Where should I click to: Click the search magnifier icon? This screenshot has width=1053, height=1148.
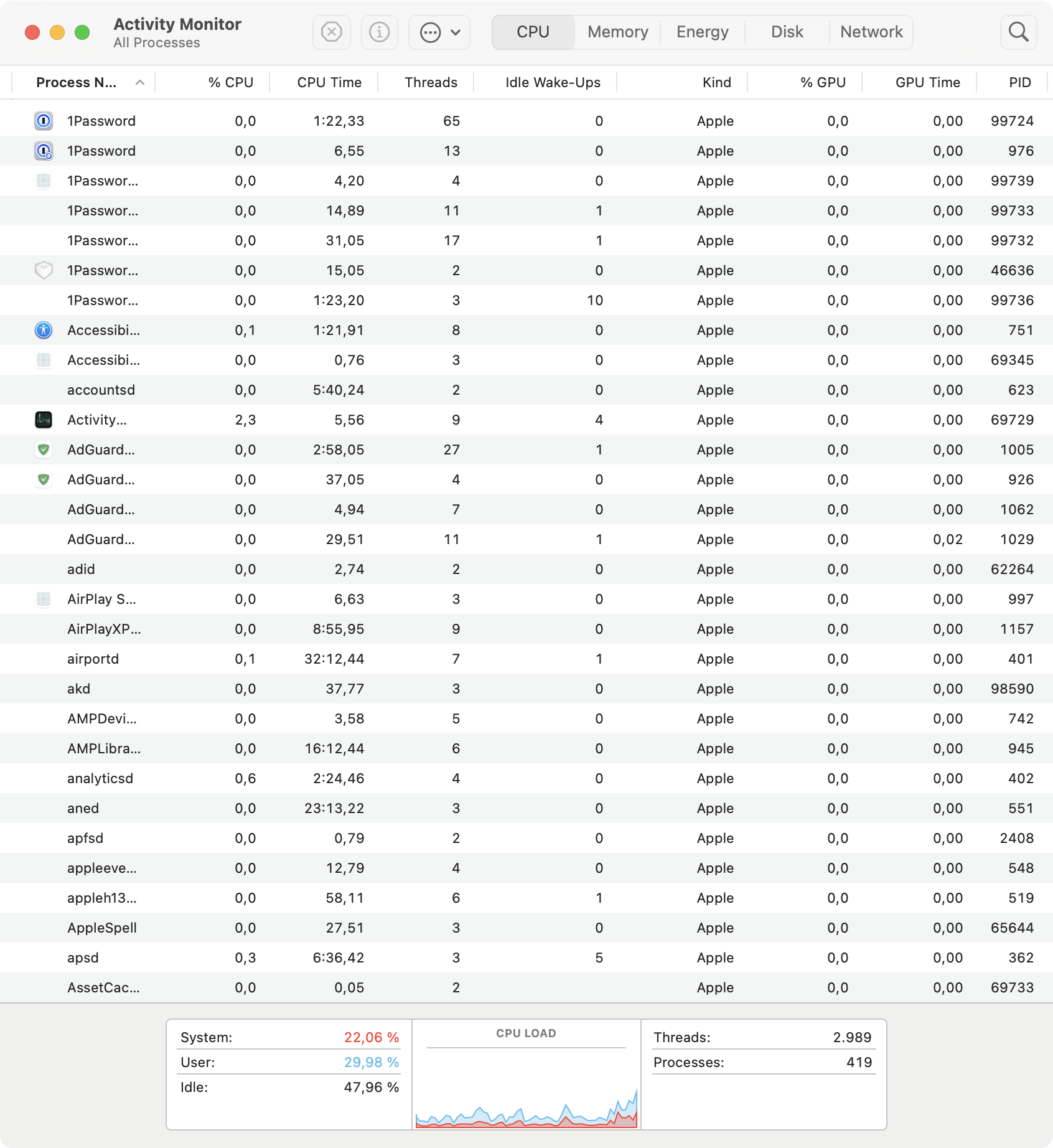pos(1019,32)
